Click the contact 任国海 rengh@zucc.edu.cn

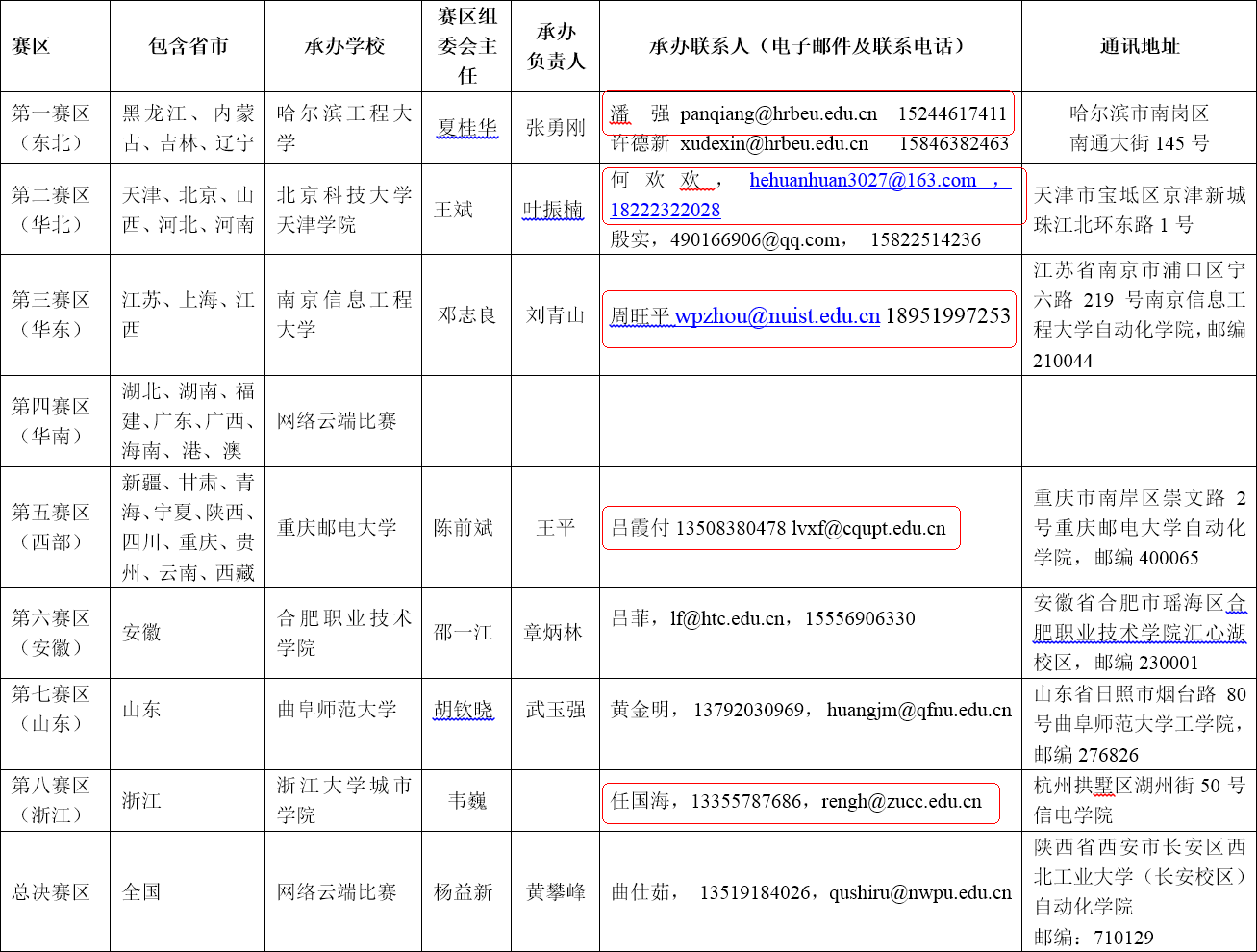796,801
